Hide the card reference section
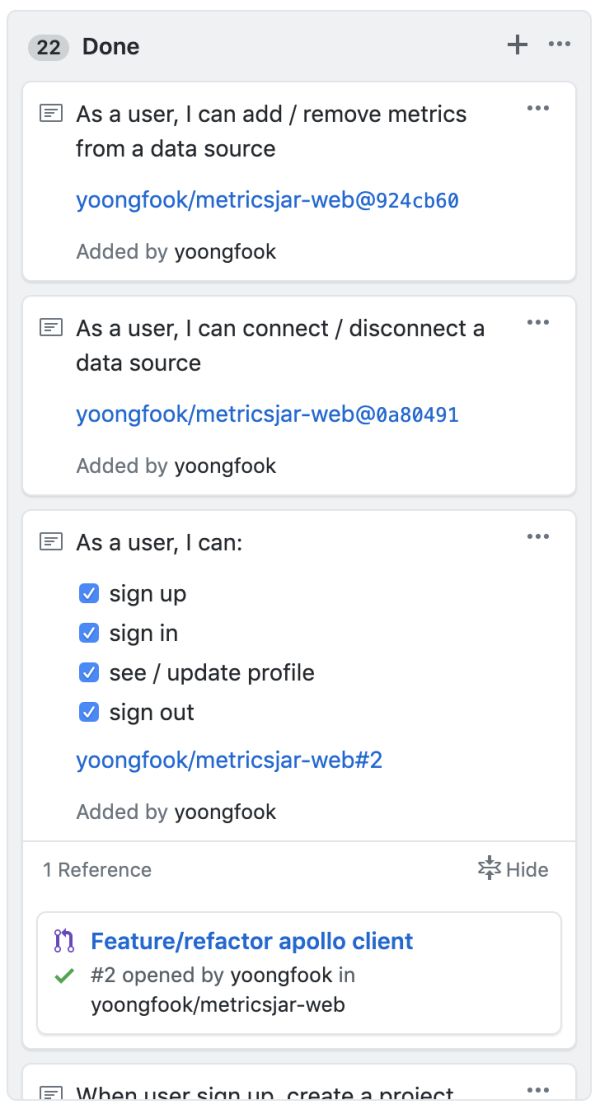Screen dimensions: 600x1109 pyautogui.click(x=514, y=869)
